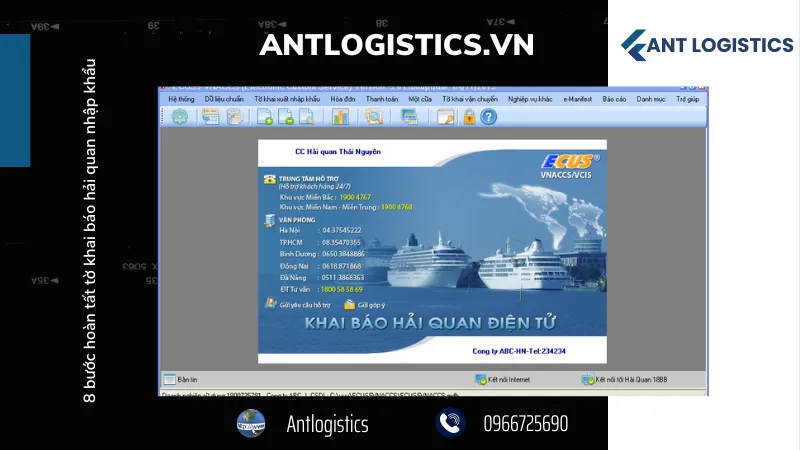Open help via blue question mark icon

(x=488, y=117)
